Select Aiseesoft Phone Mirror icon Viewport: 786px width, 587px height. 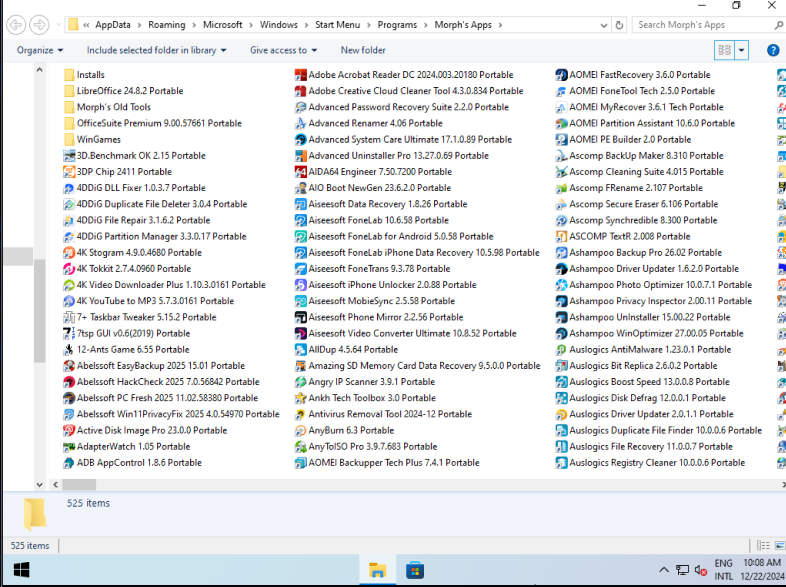[x=301, y=317]
